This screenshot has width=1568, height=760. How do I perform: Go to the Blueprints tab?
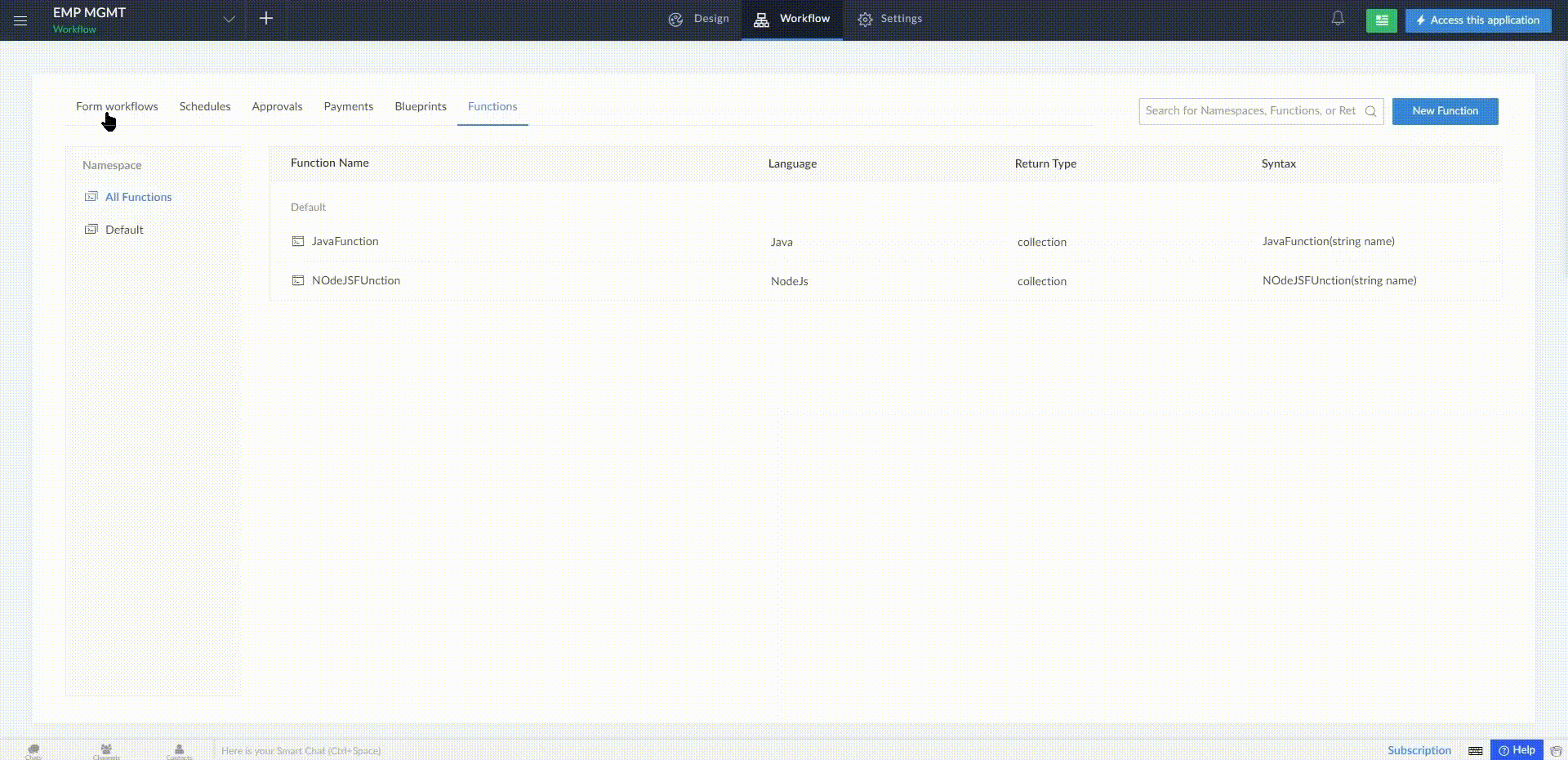pos(421,106)
